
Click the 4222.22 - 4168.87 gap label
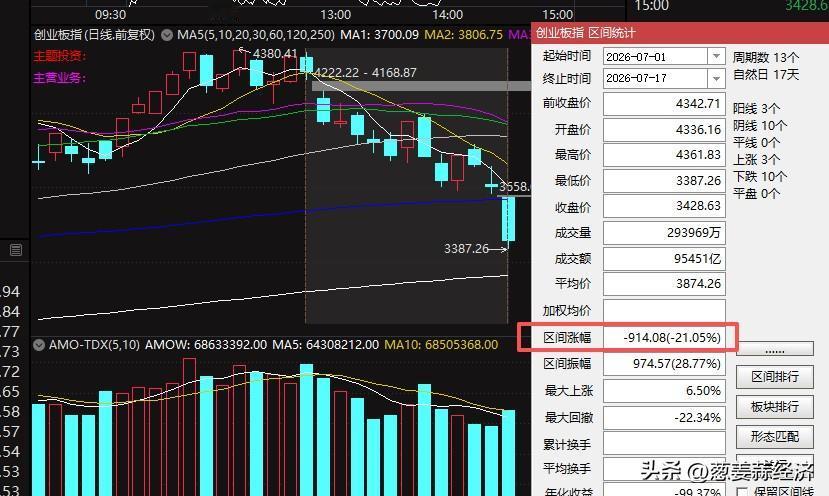pos(365,72)
